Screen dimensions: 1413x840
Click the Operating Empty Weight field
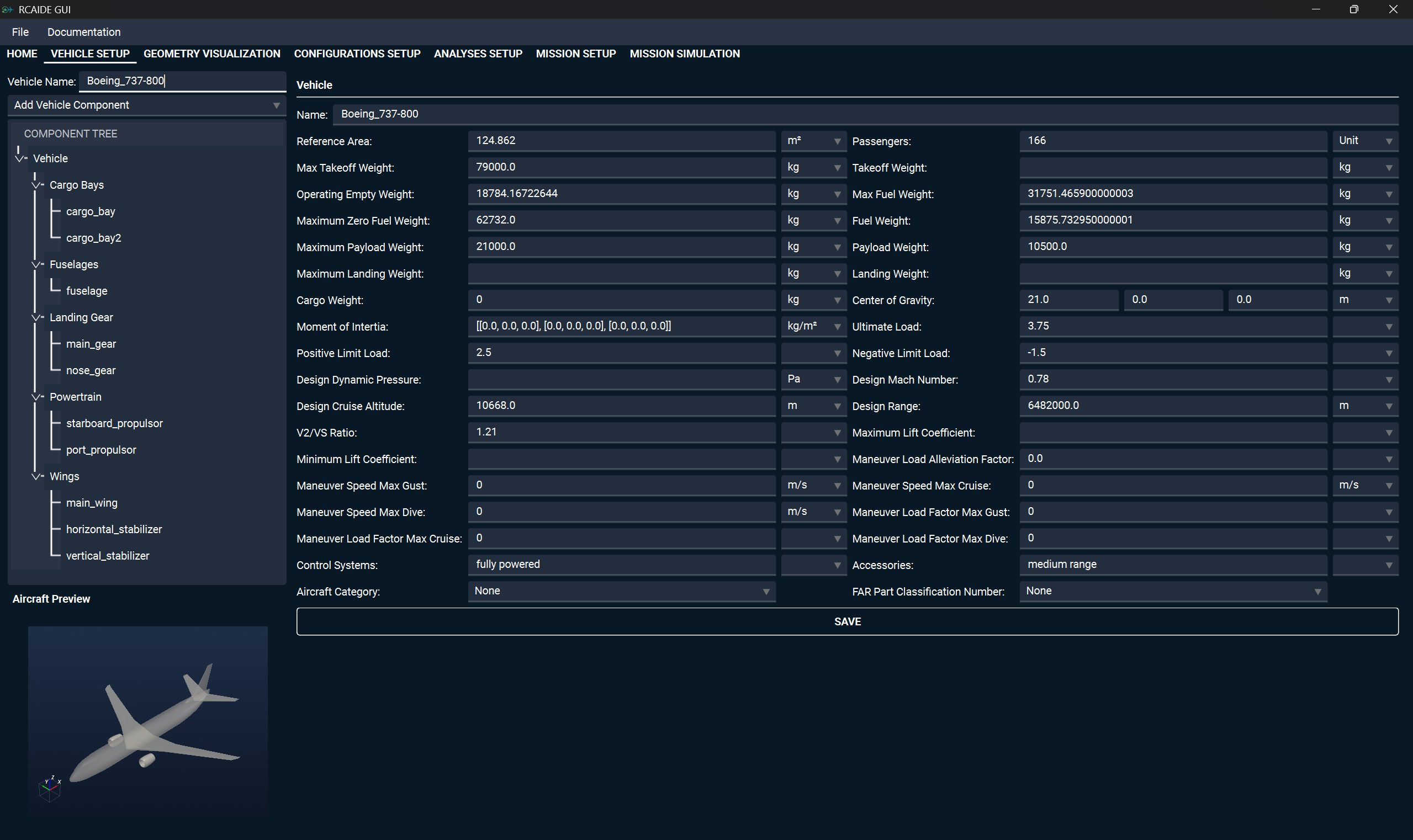point(621,194)
